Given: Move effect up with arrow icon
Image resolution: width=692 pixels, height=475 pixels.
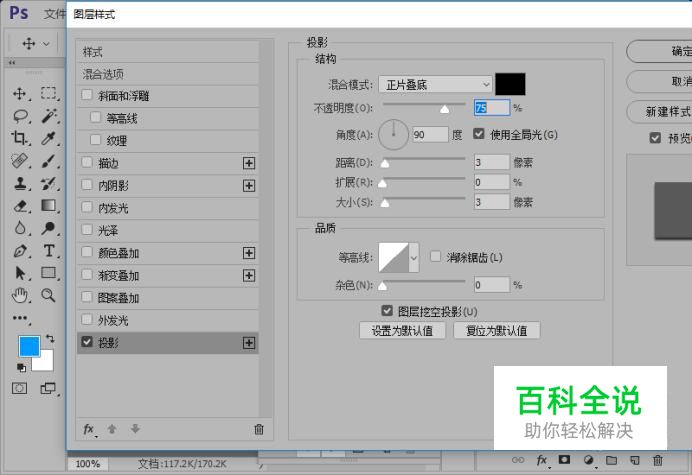Looking at the screenshot, I should pos(112,429).
